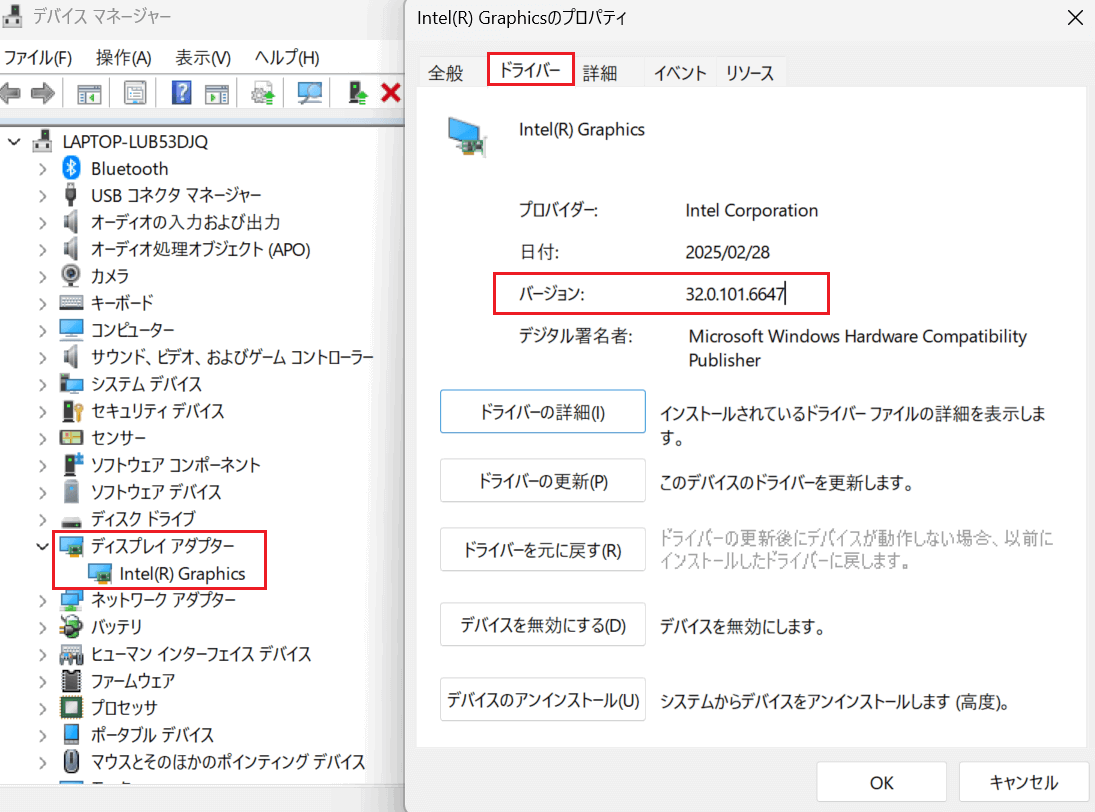Collapse the LAPTOP-LUB53DJQ root node

click(x=14, y=142)
